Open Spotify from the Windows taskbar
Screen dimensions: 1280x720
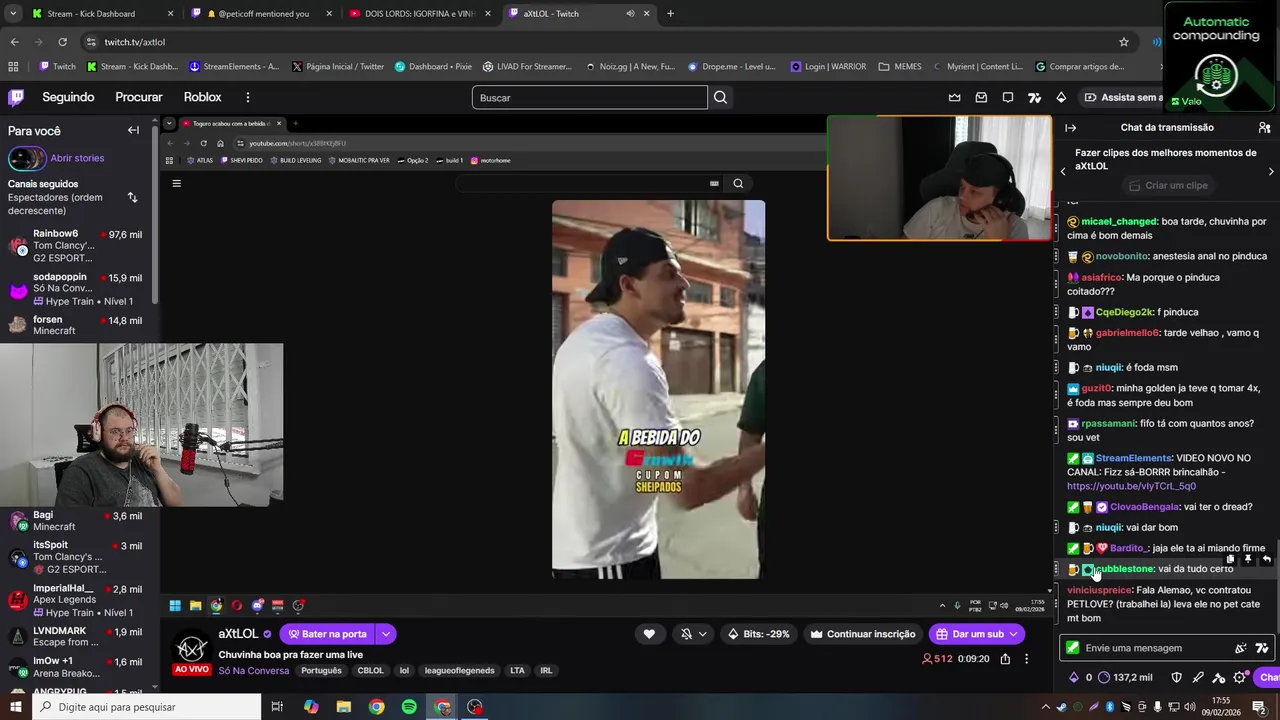(409, 707)
